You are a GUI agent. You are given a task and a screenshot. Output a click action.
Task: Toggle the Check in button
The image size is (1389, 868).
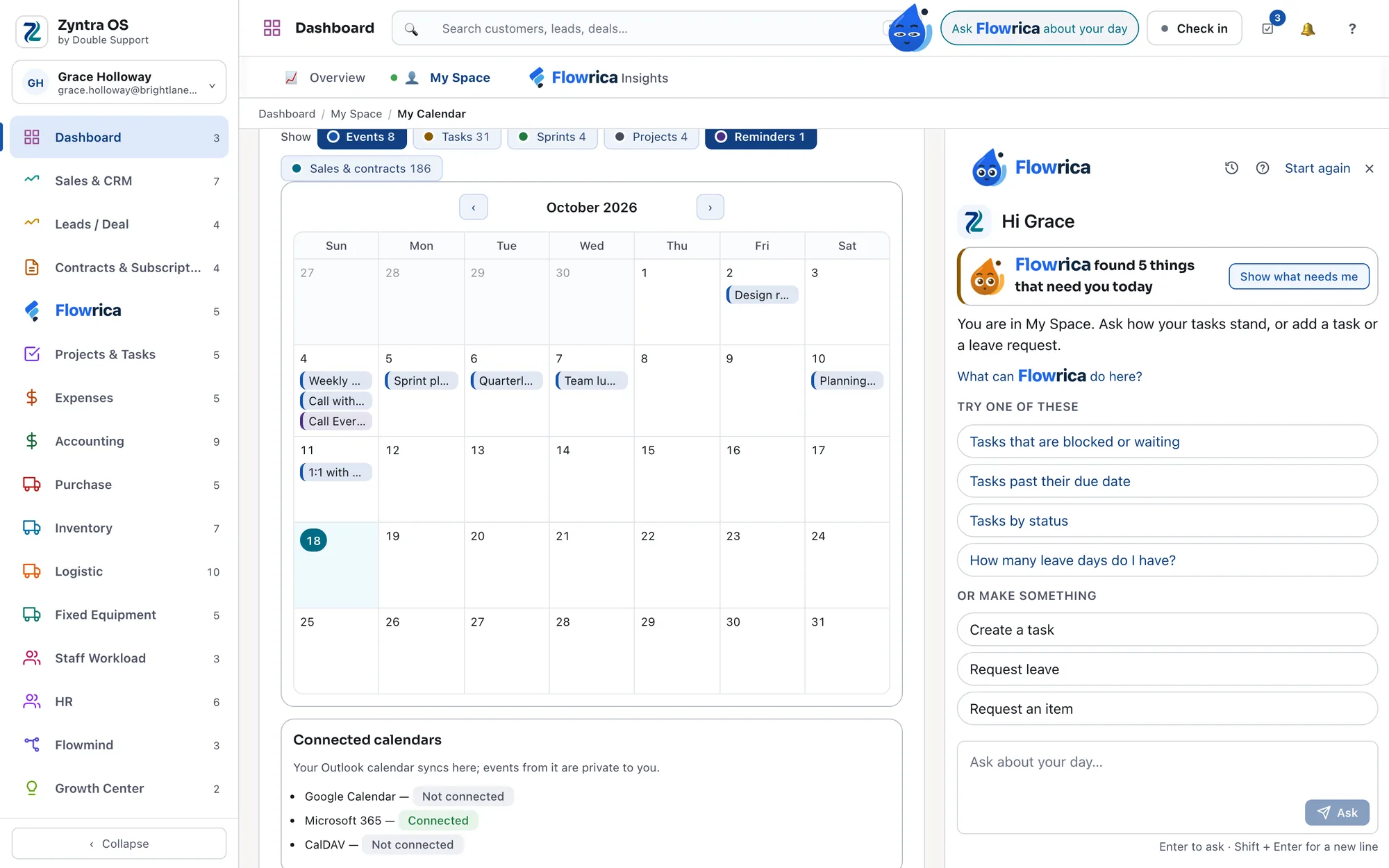click(1194, 28)
